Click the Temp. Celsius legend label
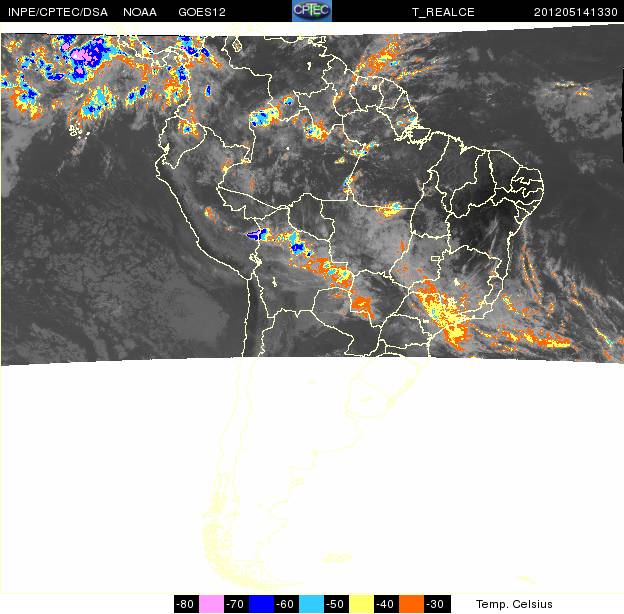The image size is (624, 614). 514,604
